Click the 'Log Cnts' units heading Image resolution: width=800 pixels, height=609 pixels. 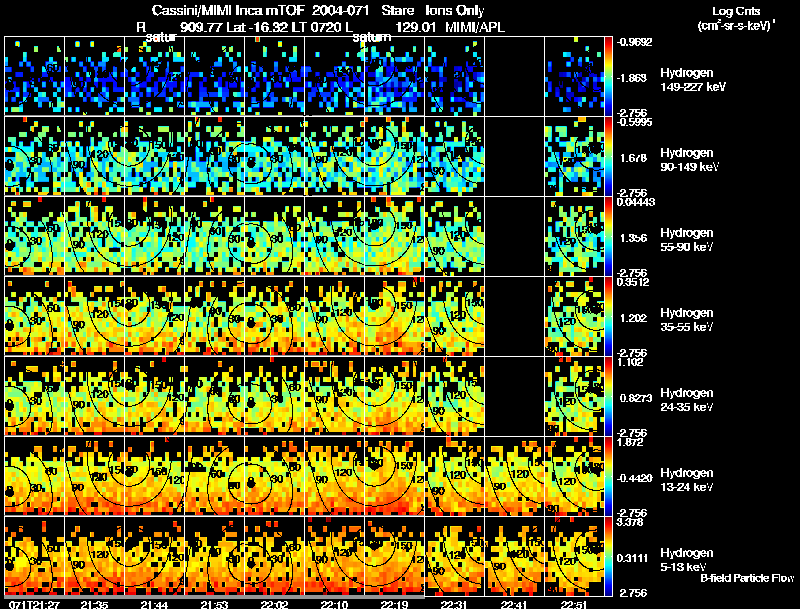pyautogui.click(x=735, y=11)
